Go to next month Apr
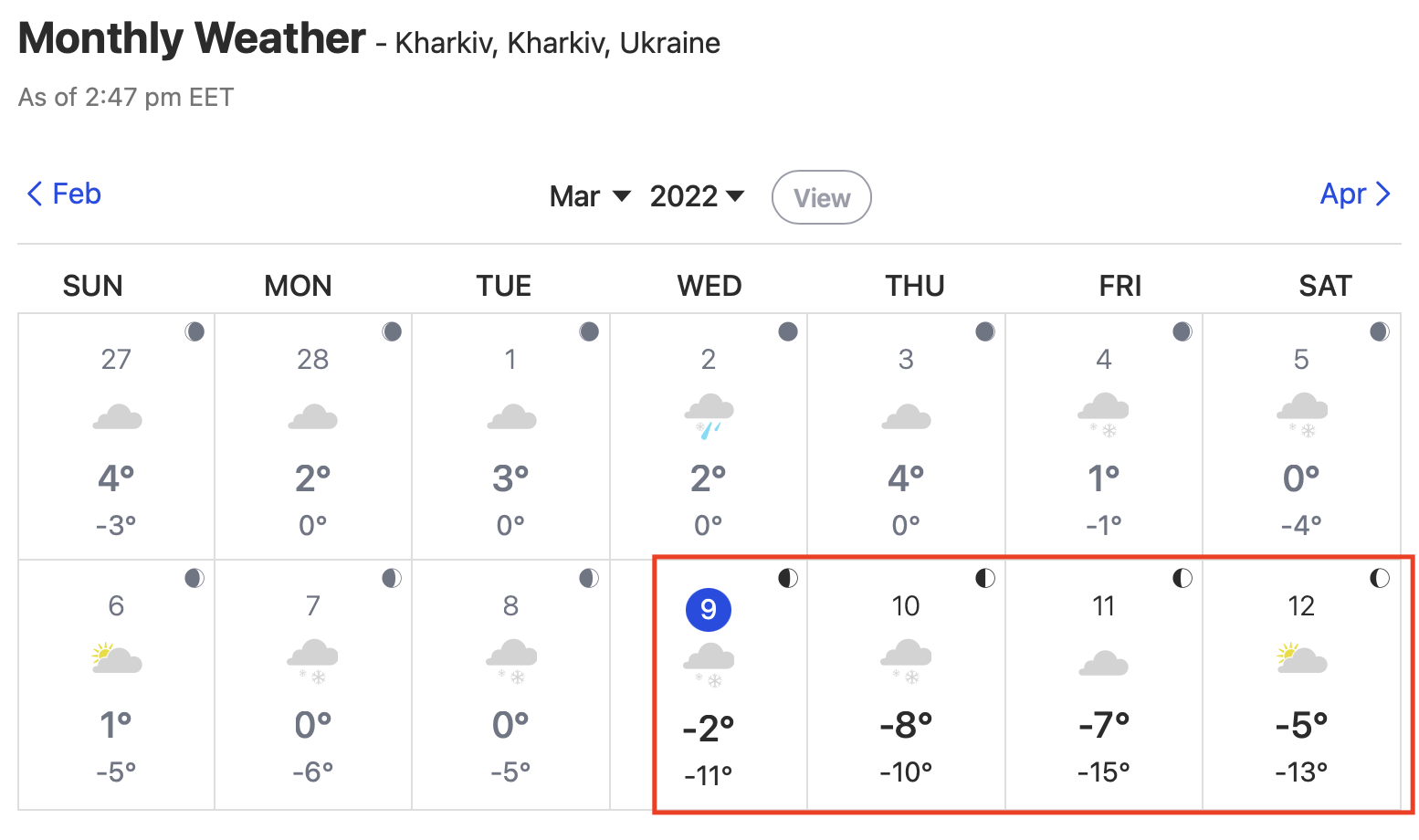 1355,194
